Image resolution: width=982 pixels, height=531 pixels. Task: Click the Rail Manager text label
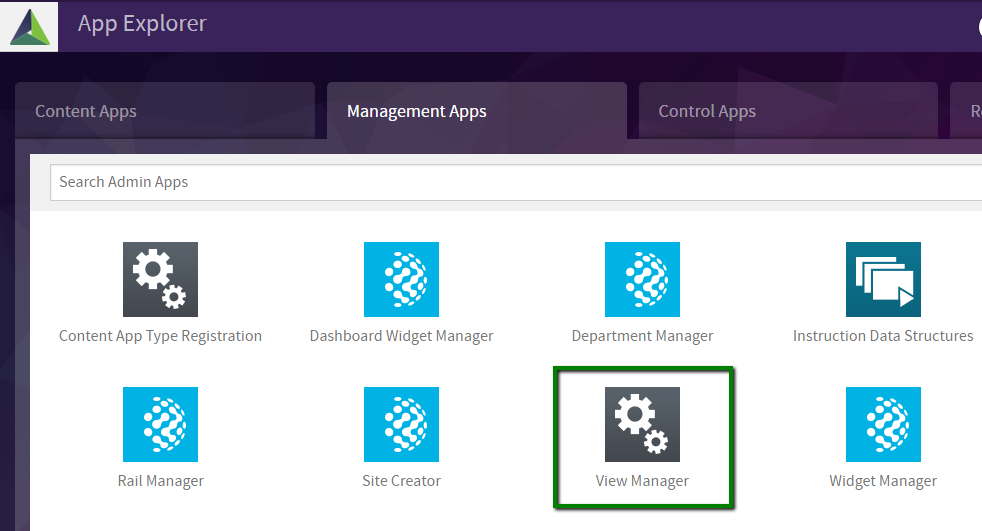pos(160,481)
